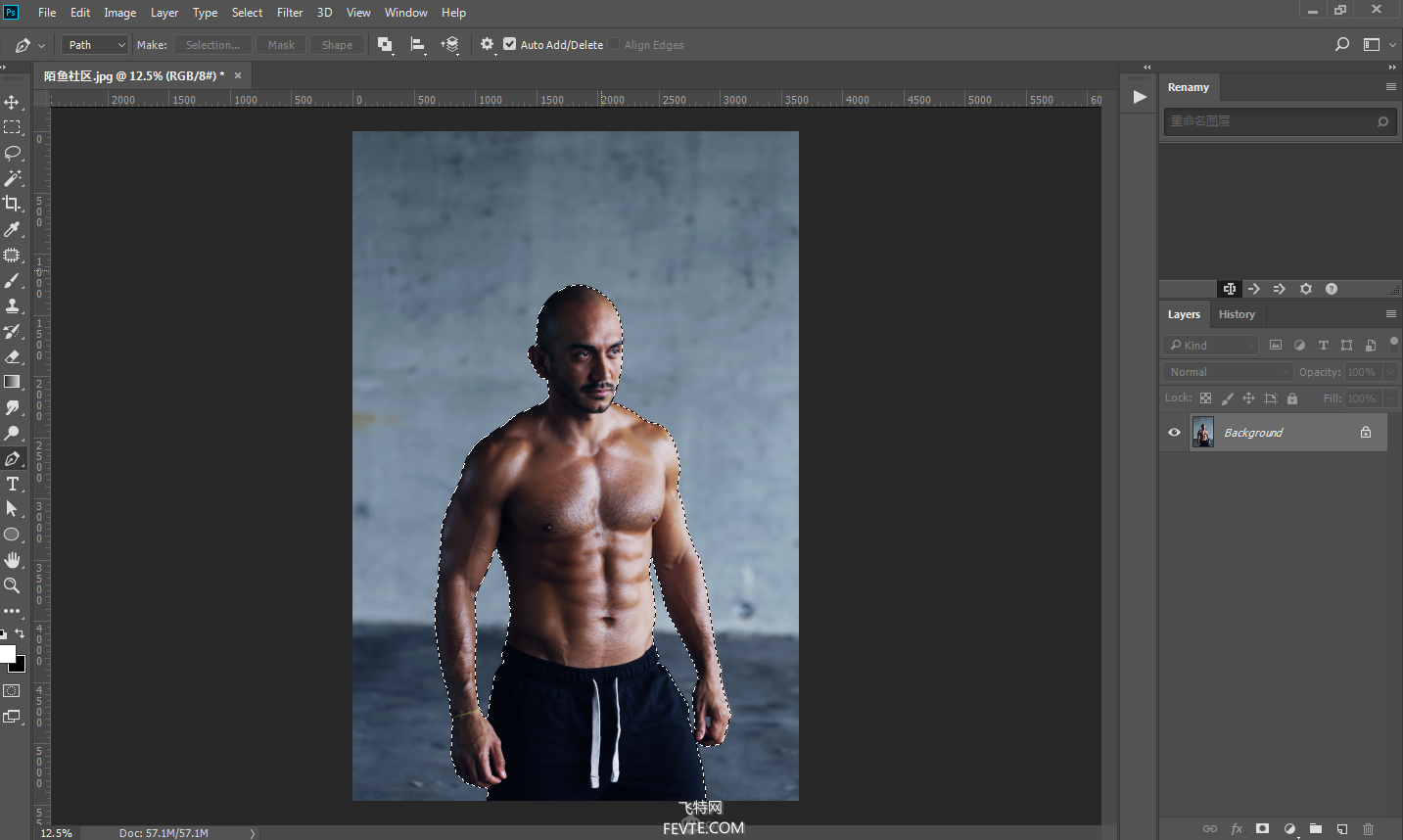
Task: Open the Edit Toolbar ellipsis menu
Action: 12,611
